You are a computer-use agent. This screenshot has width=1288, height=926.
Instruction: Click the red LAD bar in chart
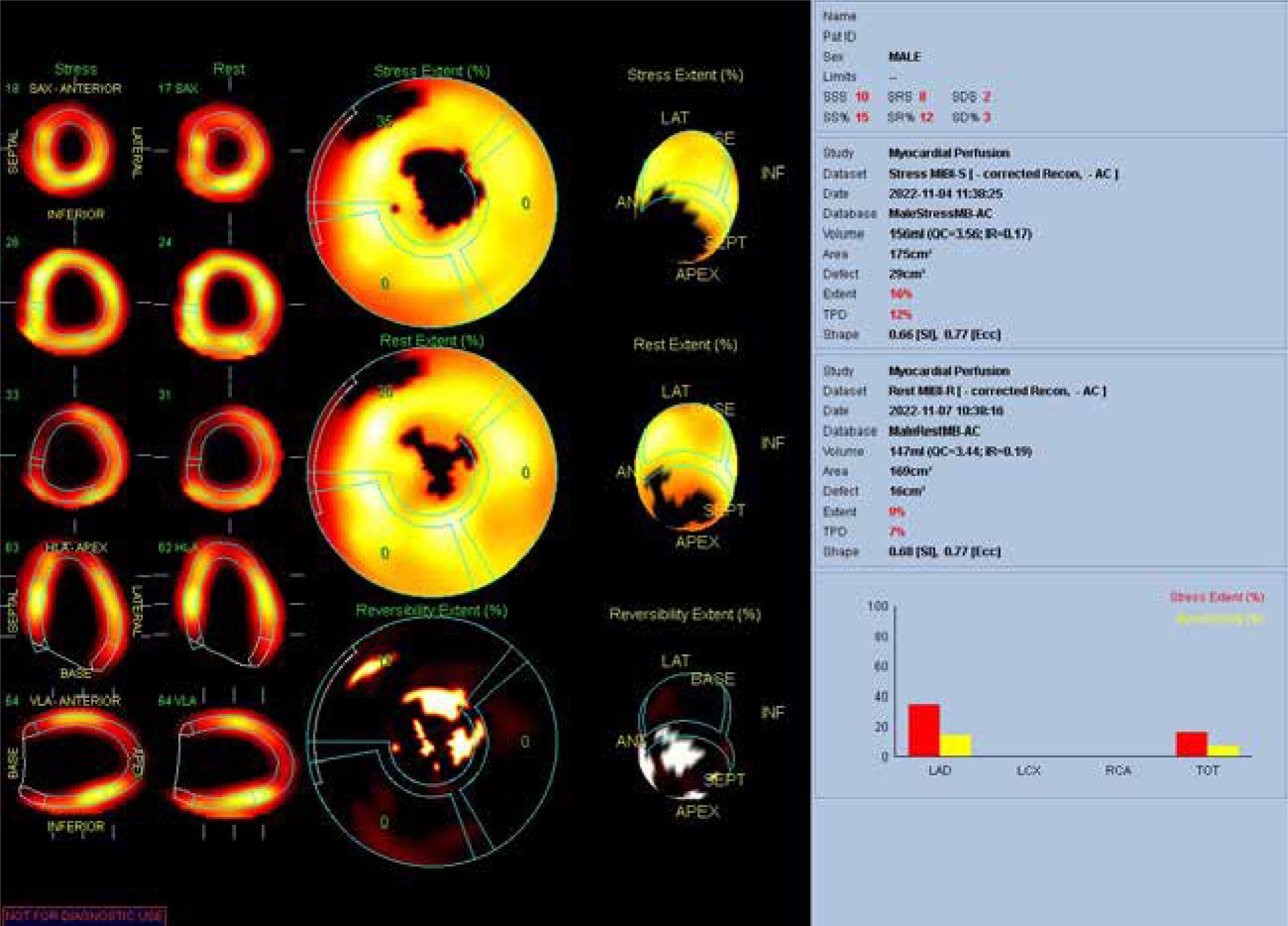[923, 730]
